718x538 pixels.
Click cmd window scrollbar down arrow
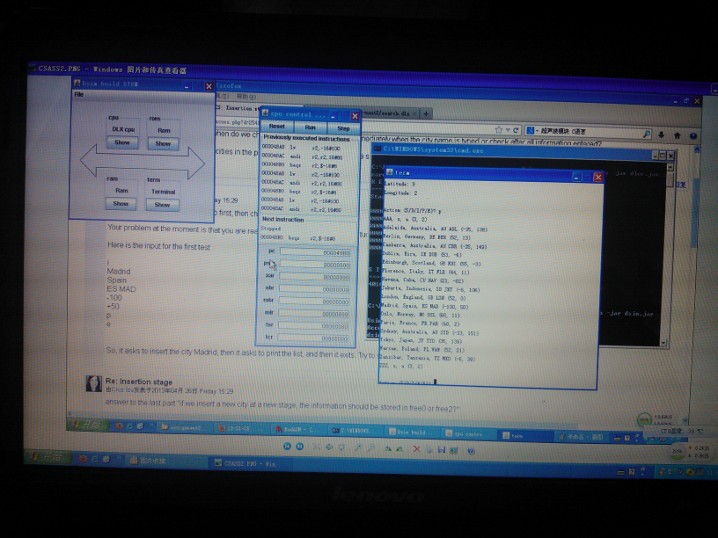pos(664,342)
